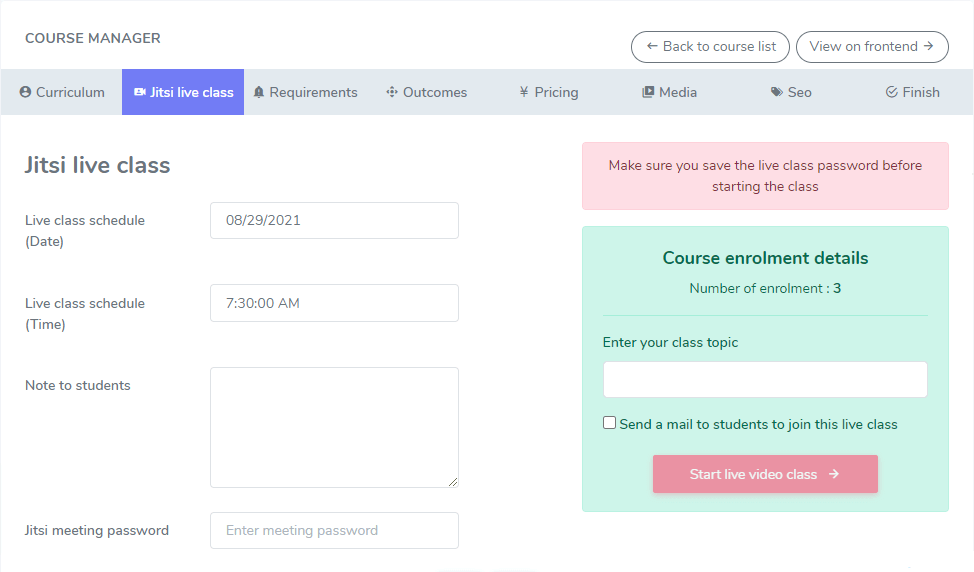The image size is (974, 572).
Task: Click View on frontend button
Action: pos(872,47)
